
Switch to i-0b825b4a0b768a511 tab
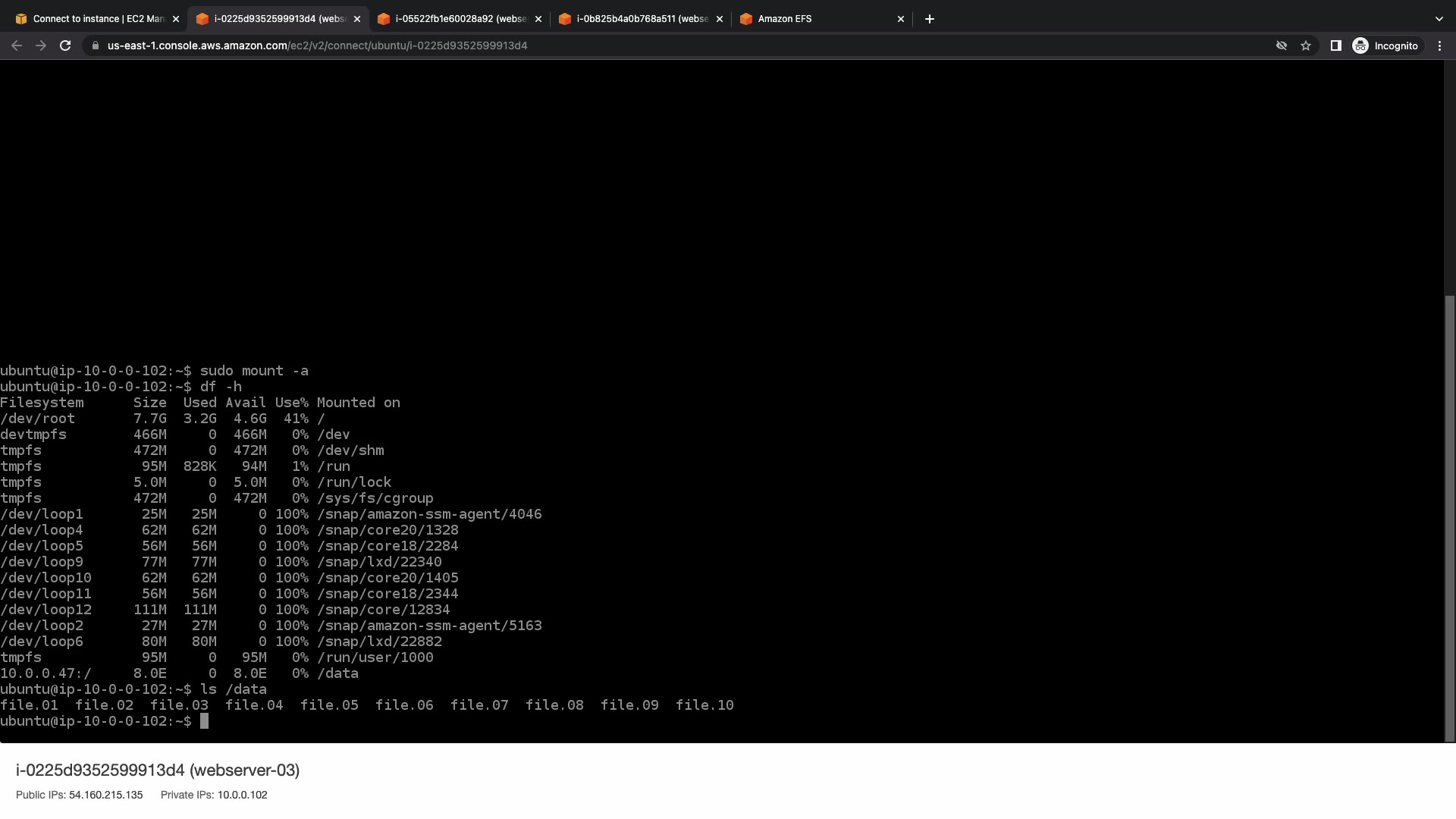tap(637, 19)
